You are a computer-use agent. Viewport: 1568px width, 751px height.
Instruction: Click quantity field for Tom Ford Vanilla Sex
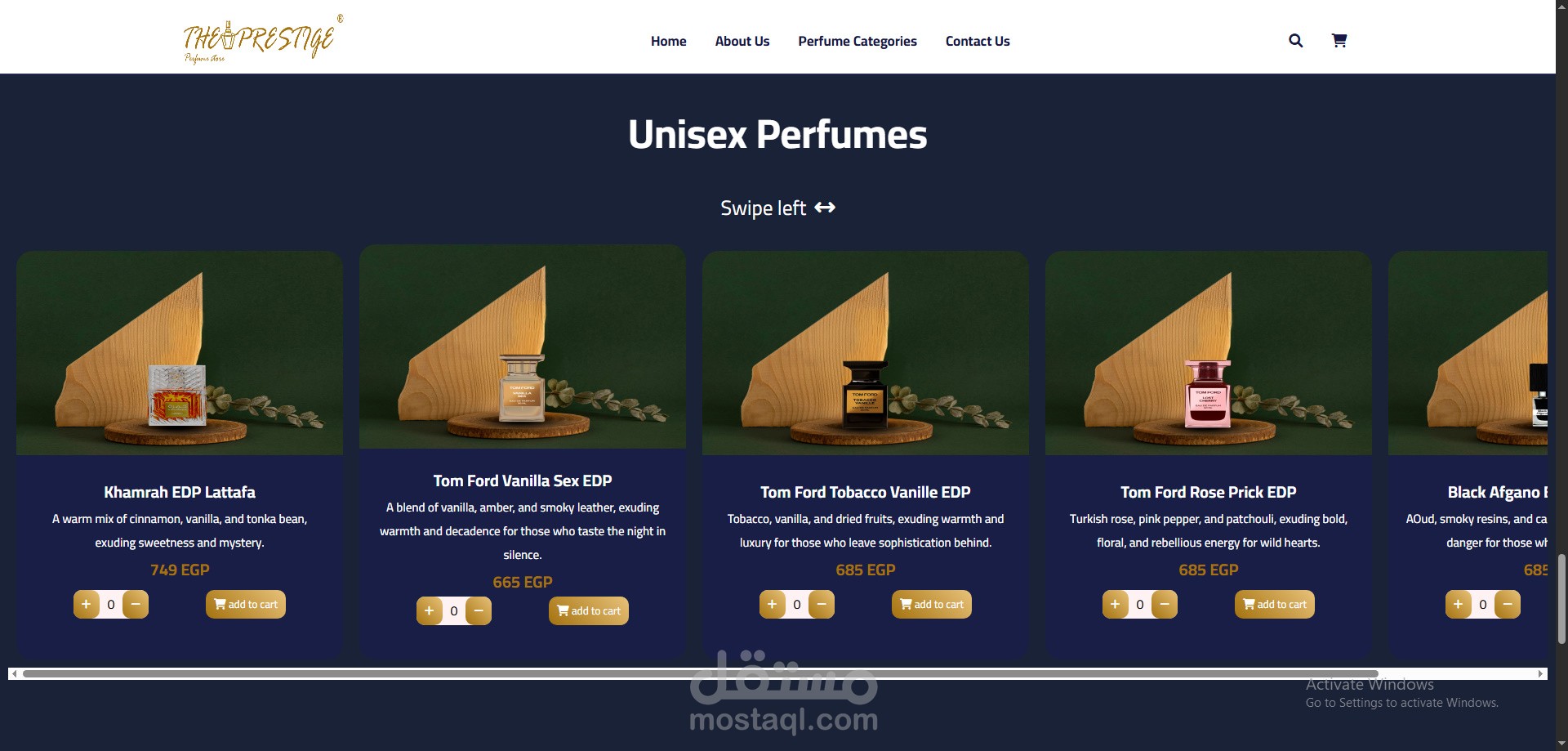coord(454,611)
